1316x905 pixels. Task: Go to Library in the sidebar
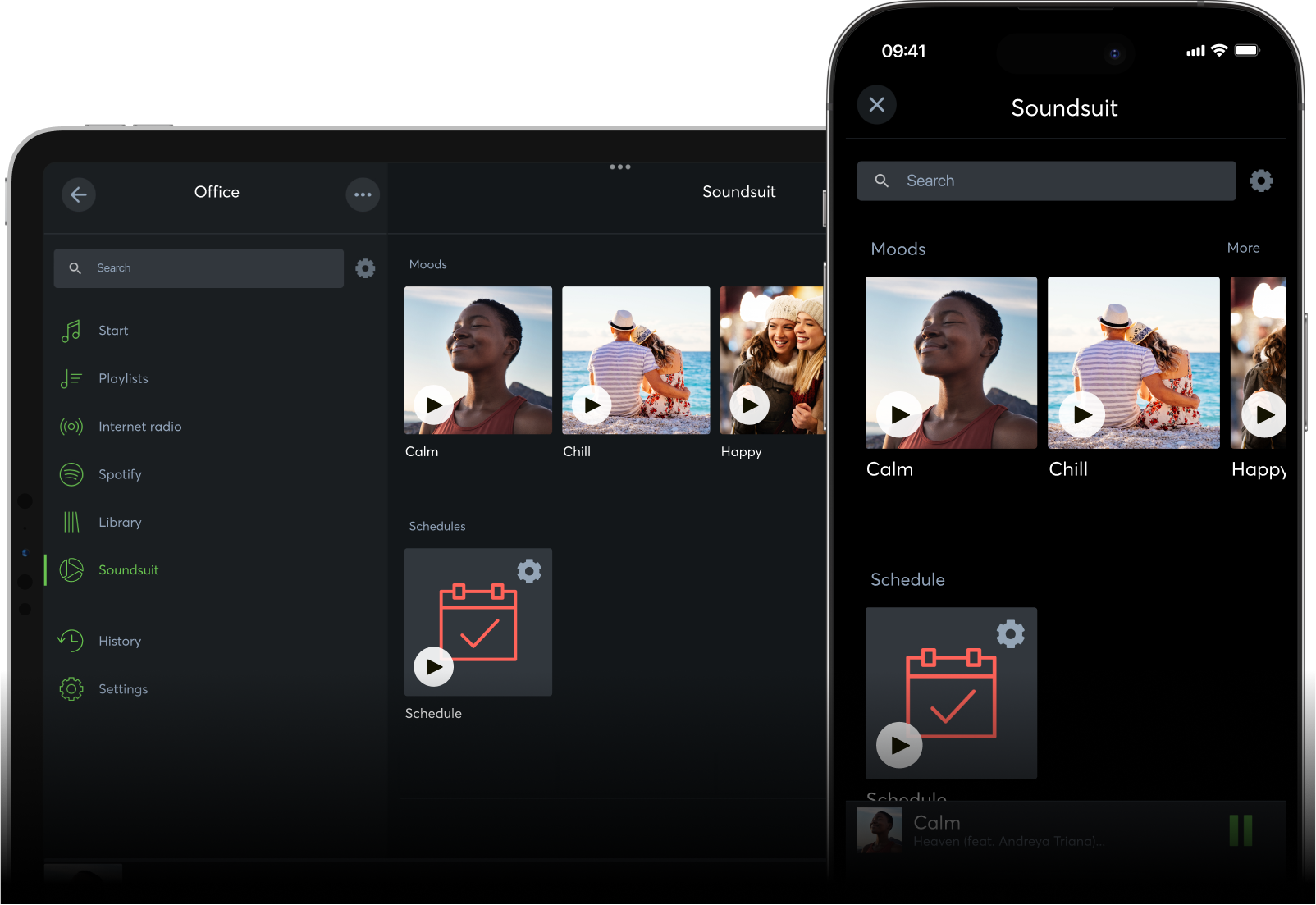(x=120, y=522)
